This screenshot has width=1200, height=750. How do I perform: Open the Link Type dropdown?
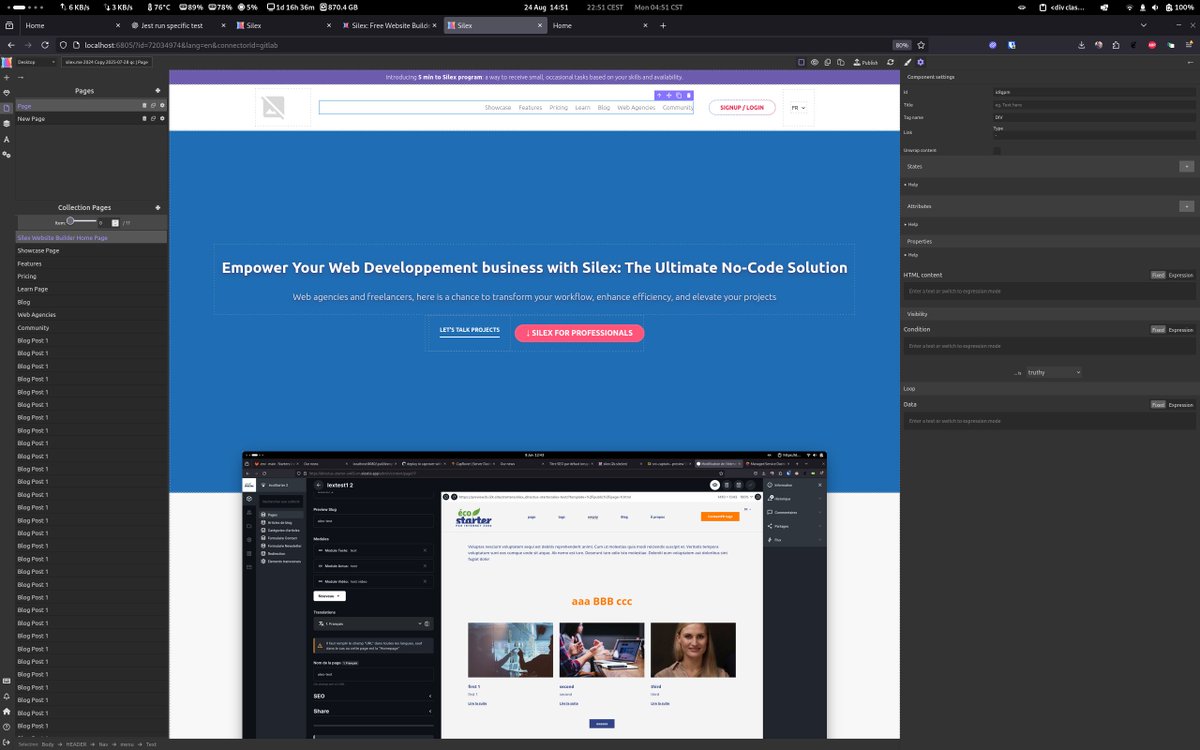click(x=1094, y=135)
